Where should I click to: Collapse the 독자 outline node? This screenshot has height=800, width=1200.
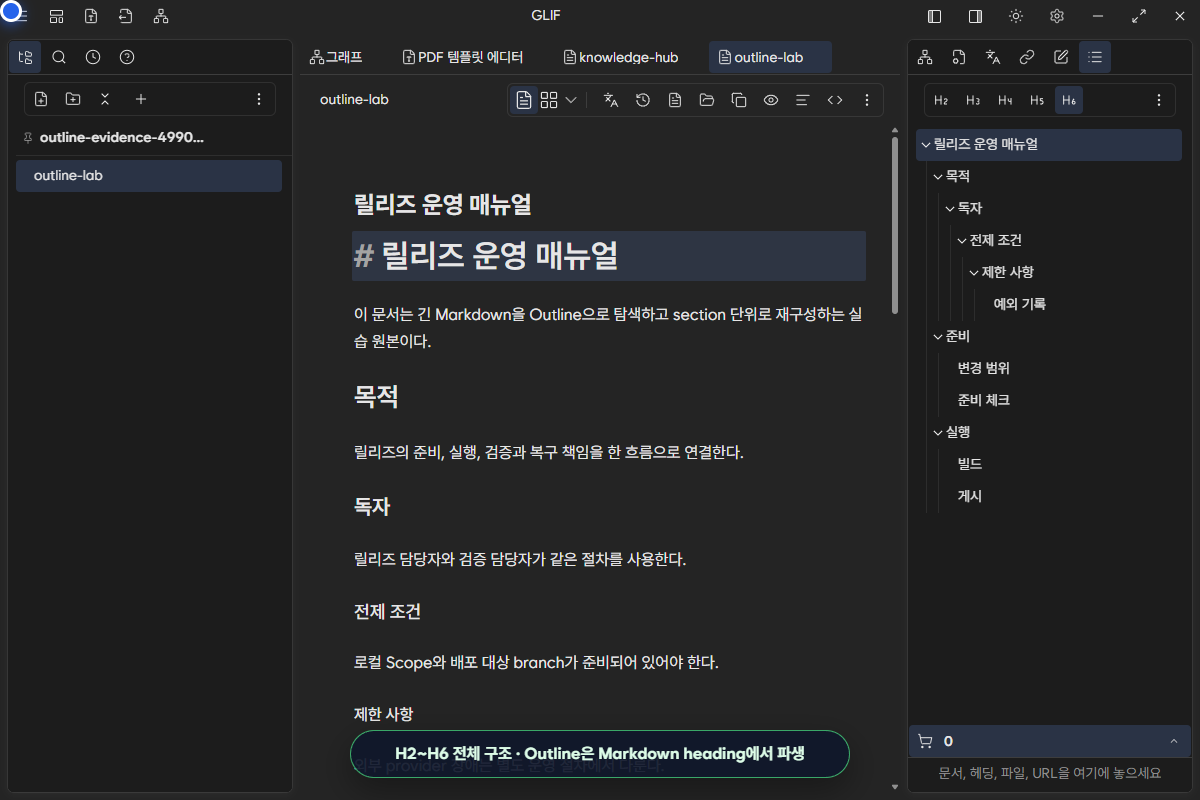click(949, 208)
